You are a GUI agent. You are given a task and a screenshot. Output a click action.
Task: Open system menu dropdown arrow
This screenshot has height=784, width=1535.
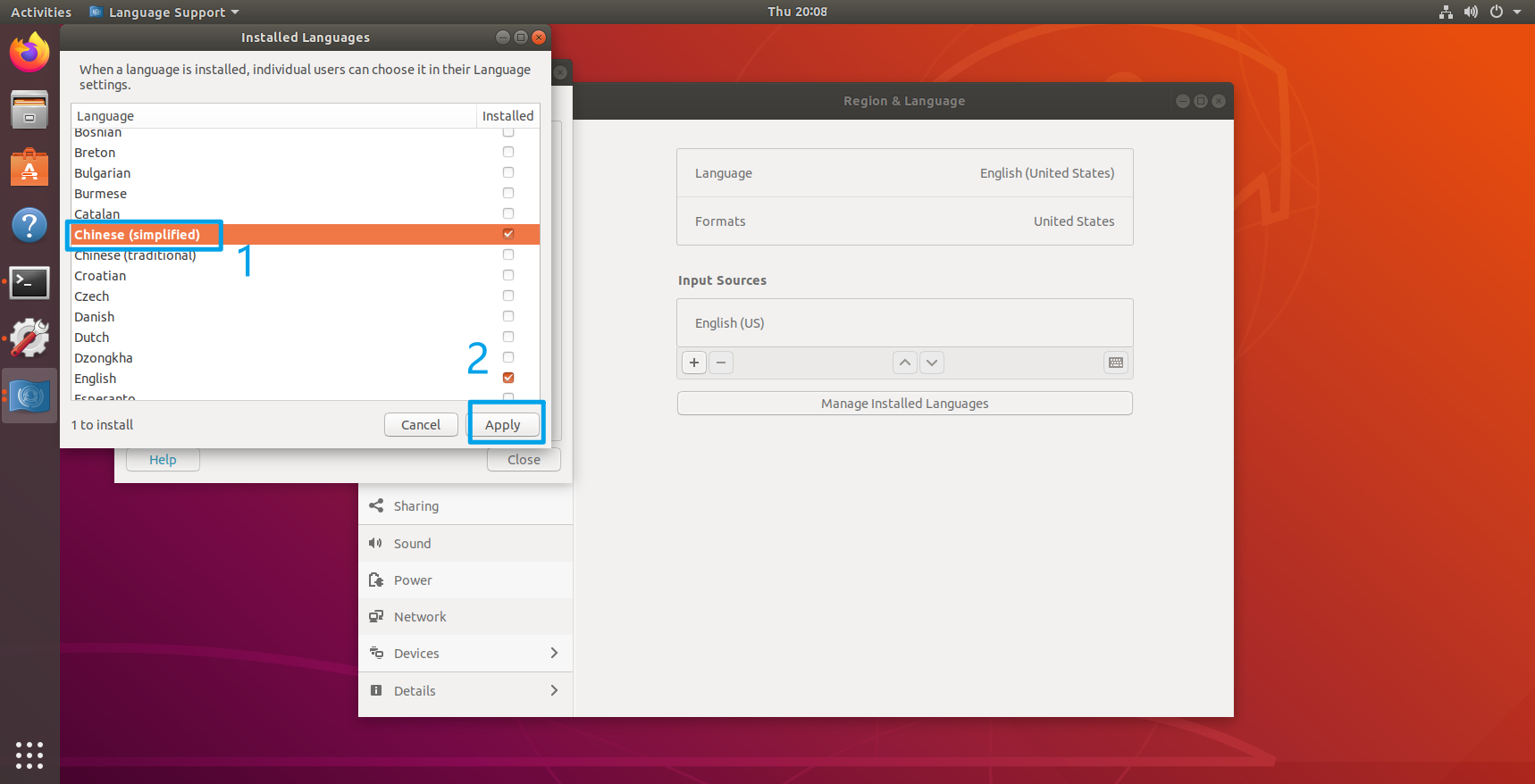[x=1517, y=12]
